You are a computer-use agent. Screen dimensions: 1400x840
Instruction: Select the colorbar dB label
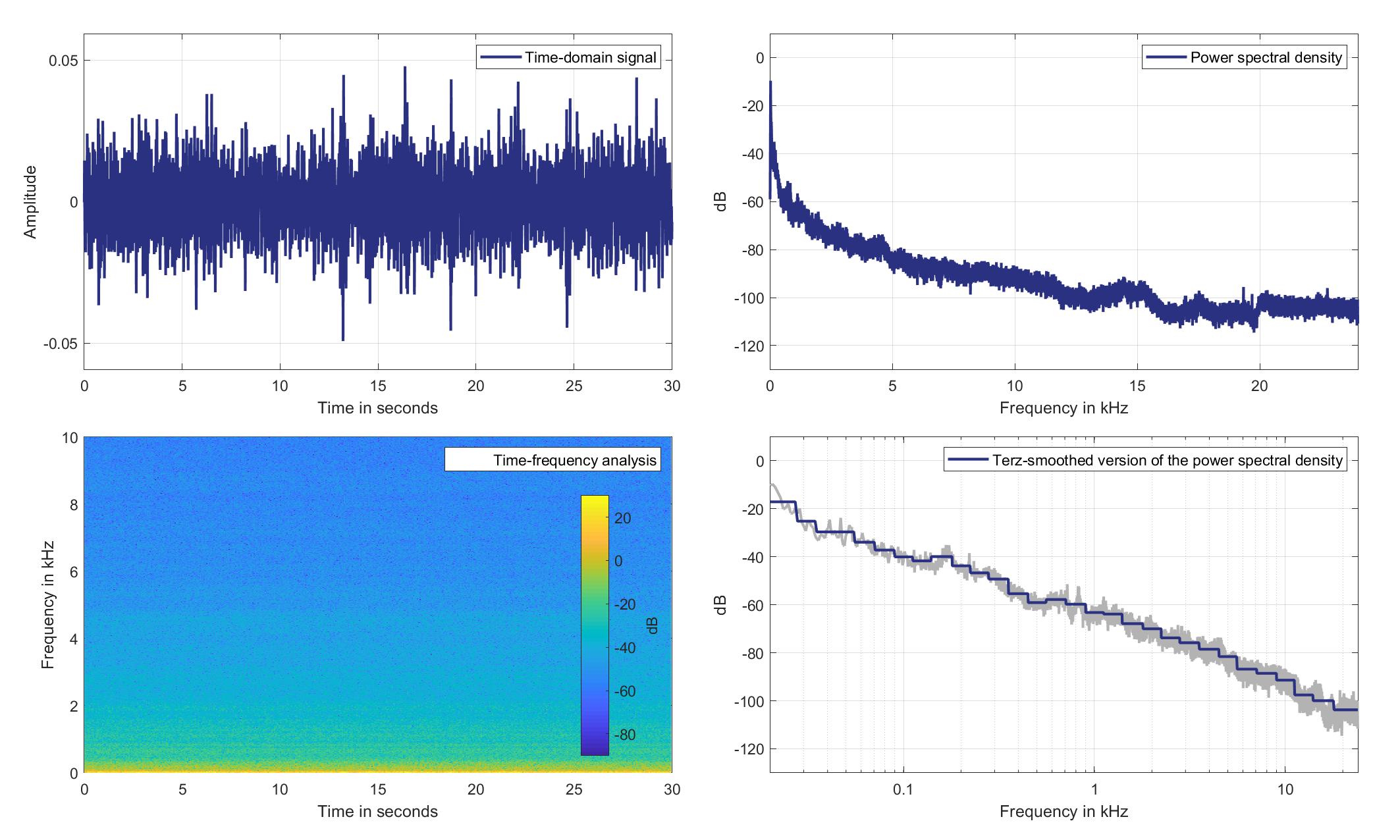click(653, 625)
